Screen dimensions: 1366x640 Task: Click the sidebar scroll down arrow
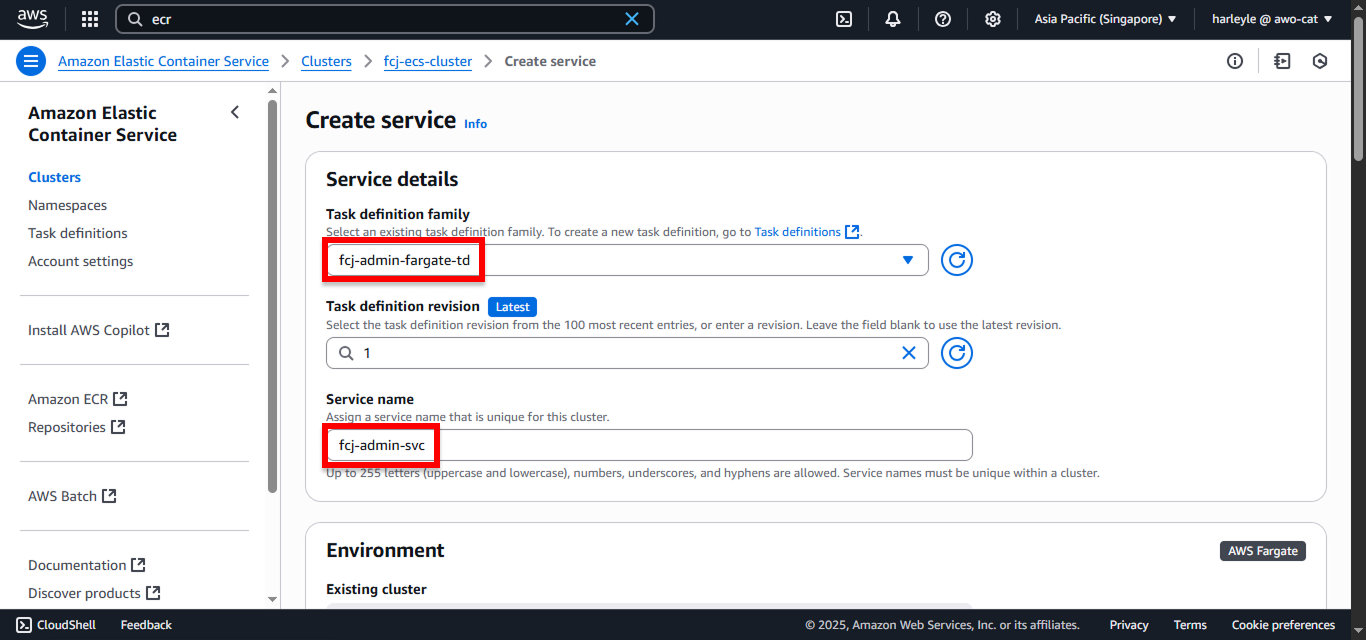pyautogui.click(x=272, y=598)
